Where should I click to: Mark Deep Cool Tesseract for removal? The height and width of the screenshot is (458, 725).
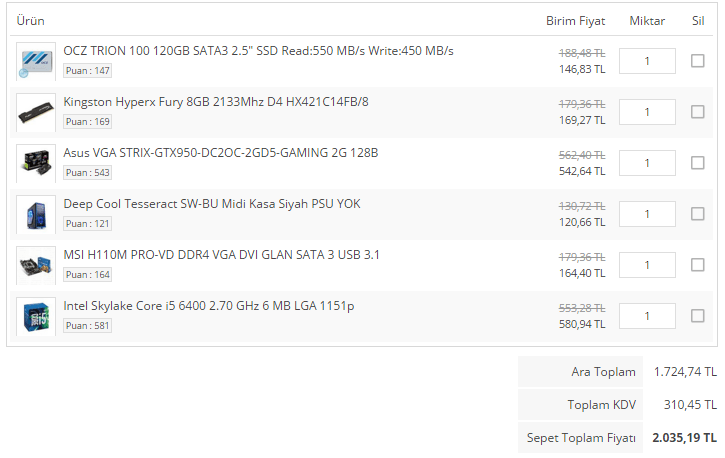click(x=698, y=214)
